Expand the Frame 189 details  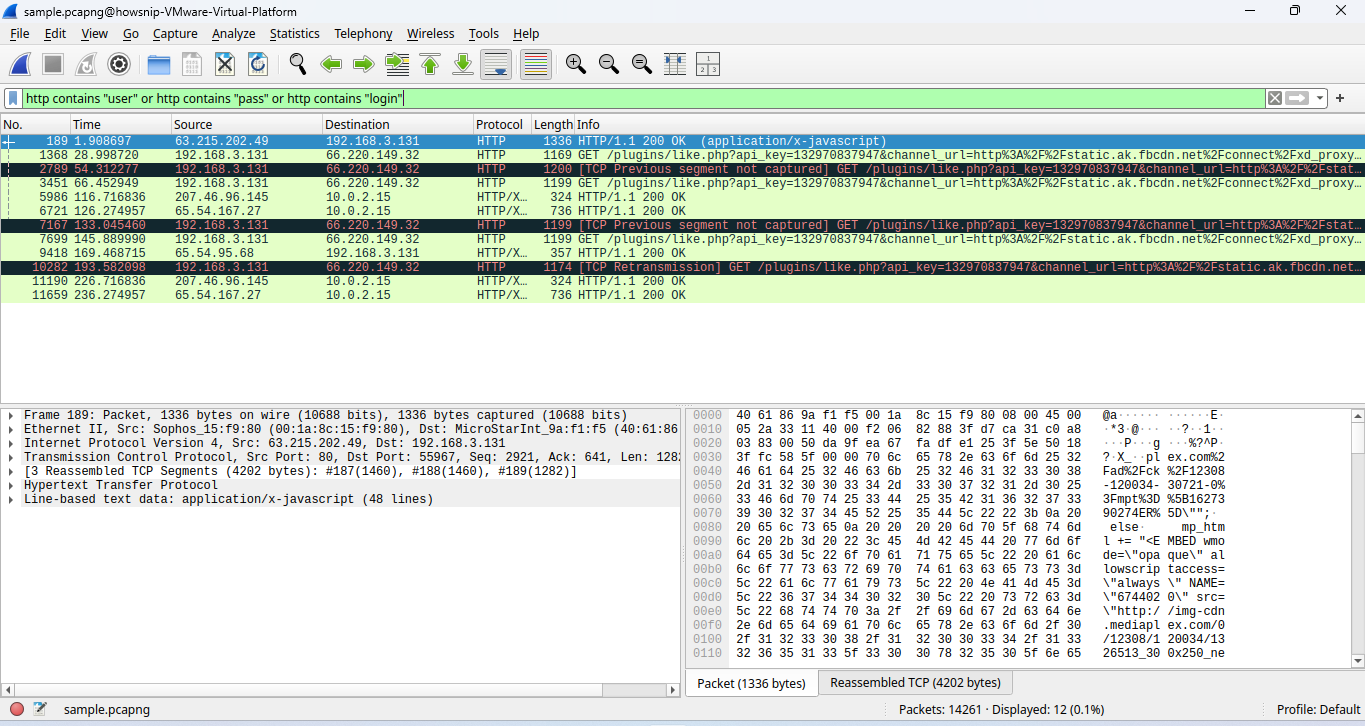point(11,415)
